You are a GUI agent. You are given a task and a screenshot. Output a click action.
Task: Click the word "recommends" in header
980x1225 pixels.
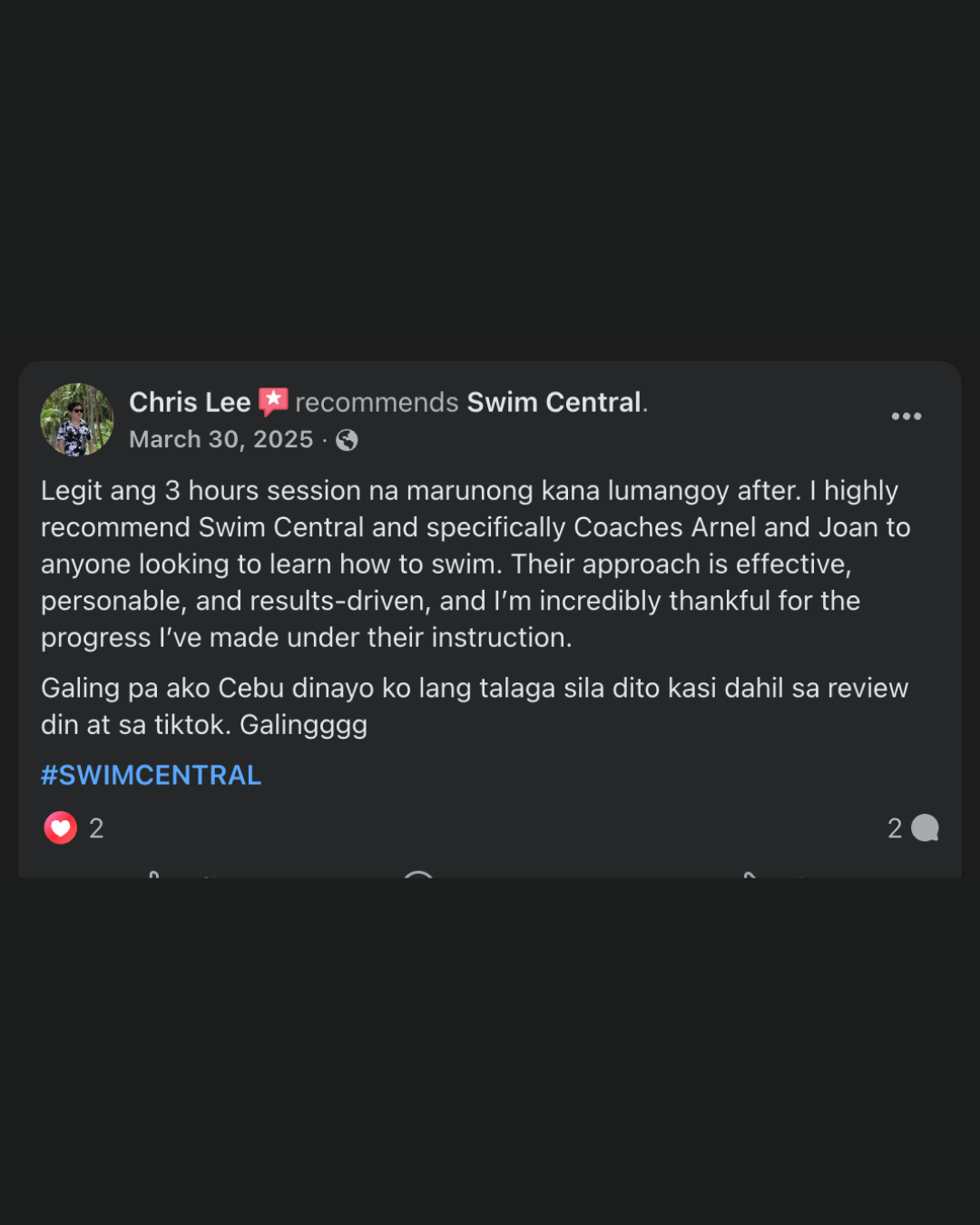pos(377,402)
